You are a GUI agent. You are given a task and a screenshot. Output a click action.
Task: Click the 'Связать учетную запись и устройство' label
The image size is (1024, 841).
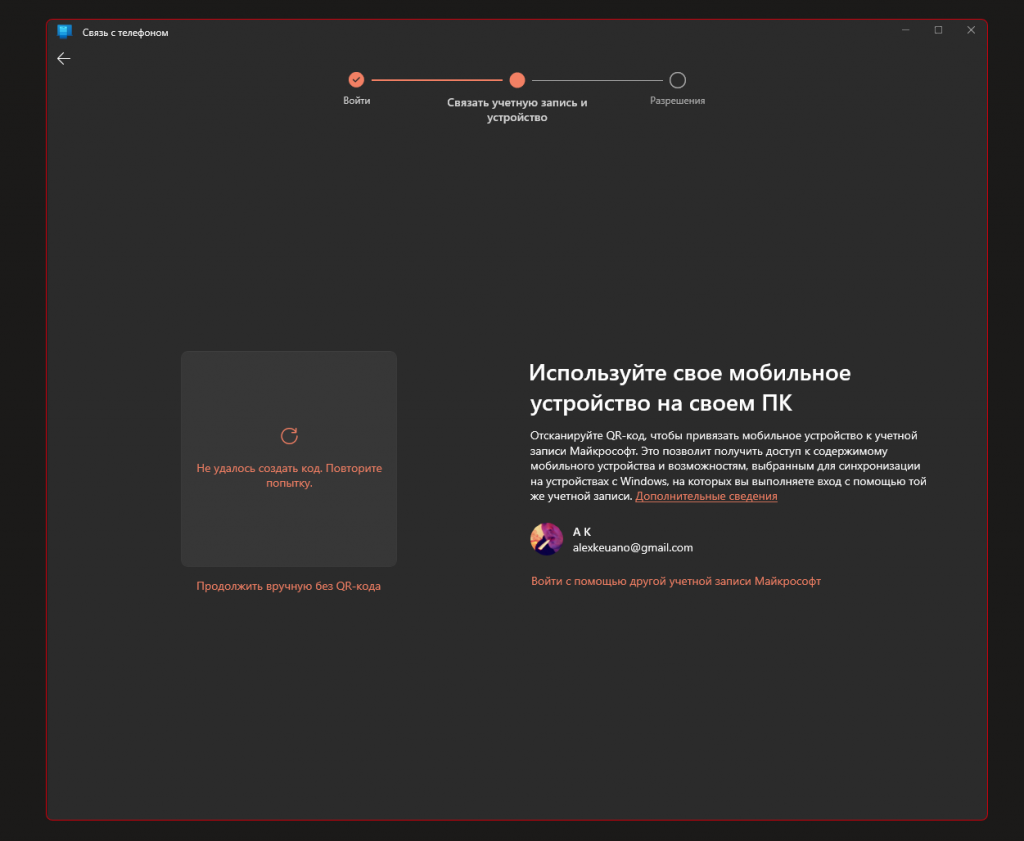(x=517, y=110)
